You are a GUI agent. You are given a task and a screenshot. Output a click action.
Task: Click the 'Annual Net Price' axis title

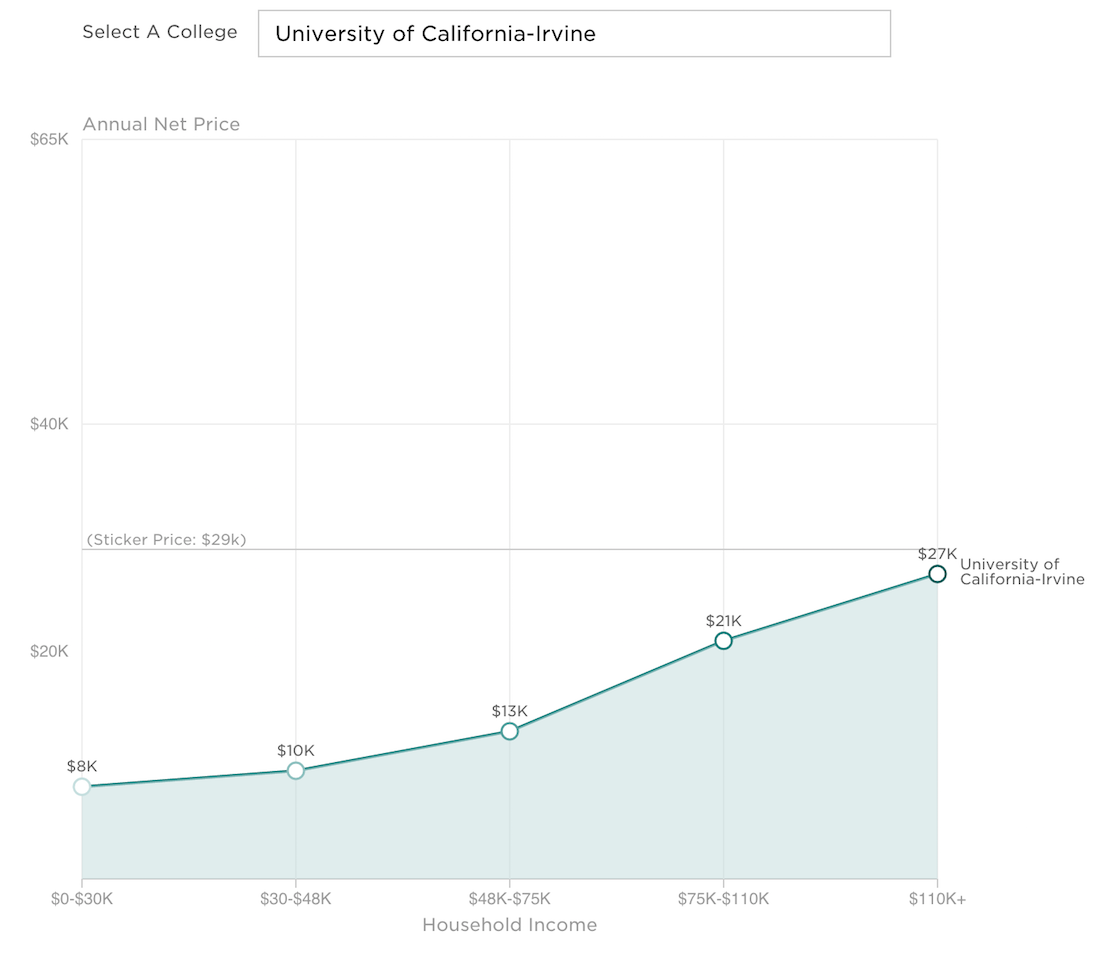[x=161, y=124]
